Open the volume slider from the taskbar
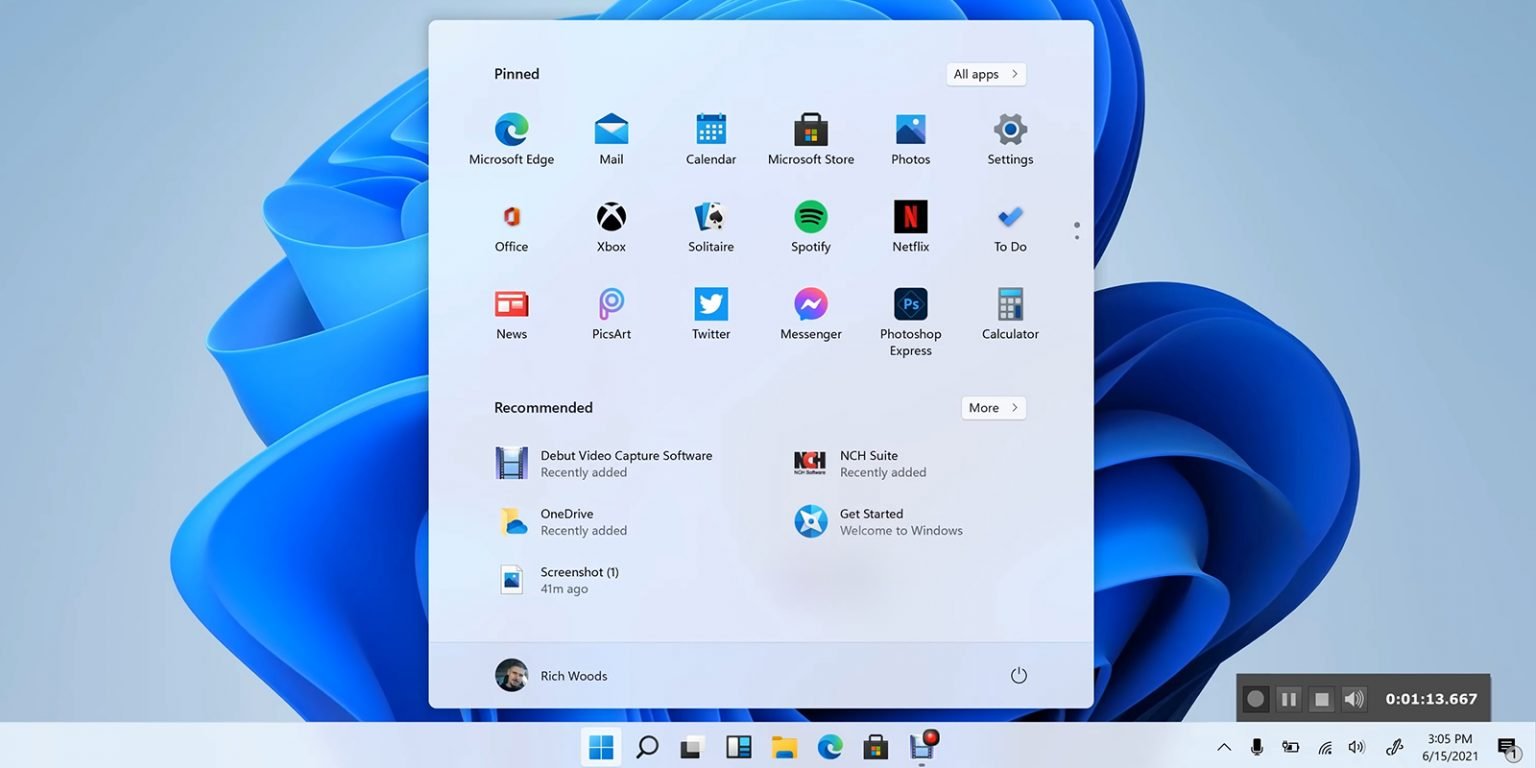The image size is (1536, 768). pos(1356,746)
